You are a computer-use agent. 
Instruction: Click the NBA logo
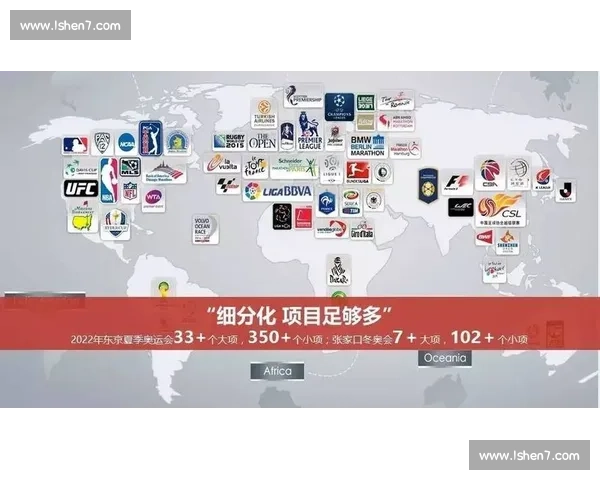[x=109, y=180]
